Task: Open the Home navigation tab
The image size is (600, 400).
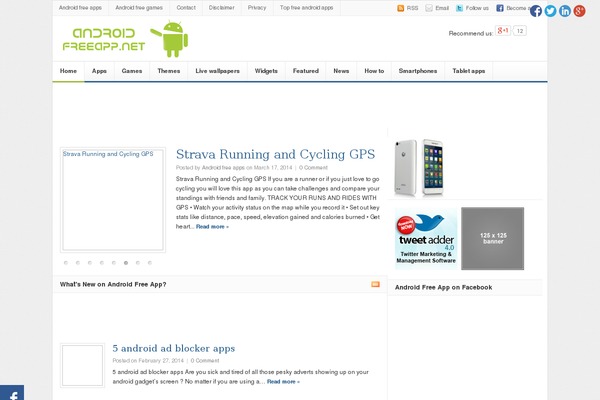Action: (68, 71)
